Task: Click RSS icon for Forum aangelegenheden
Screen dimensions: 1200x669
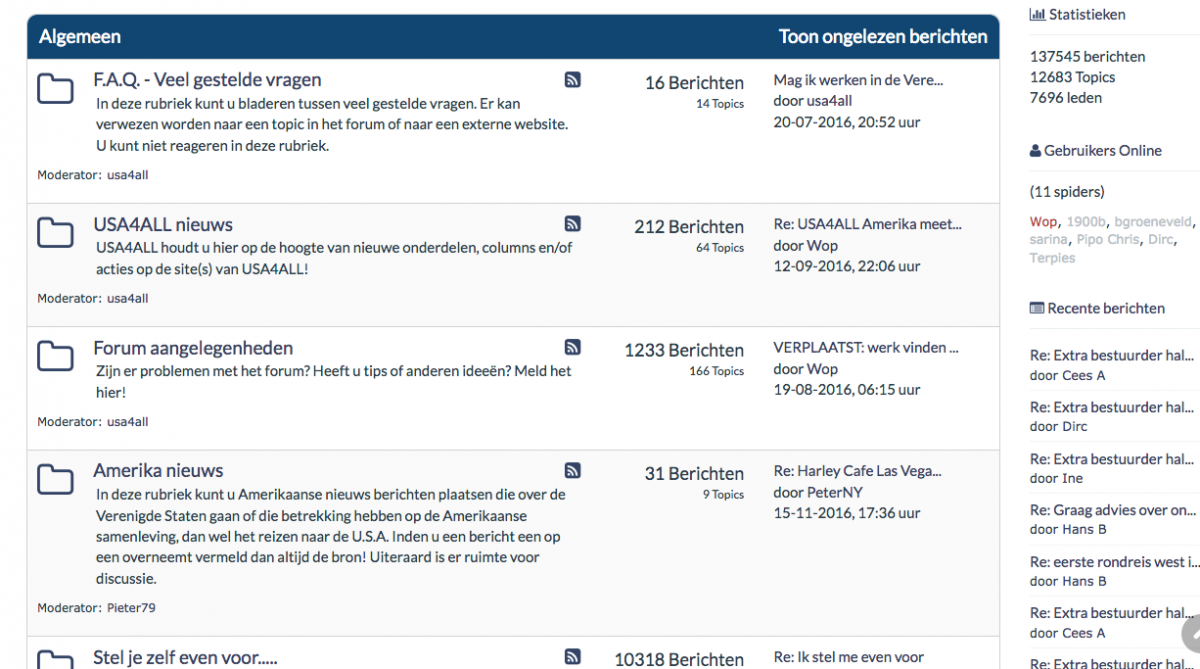Action: (x=573, y=347)
